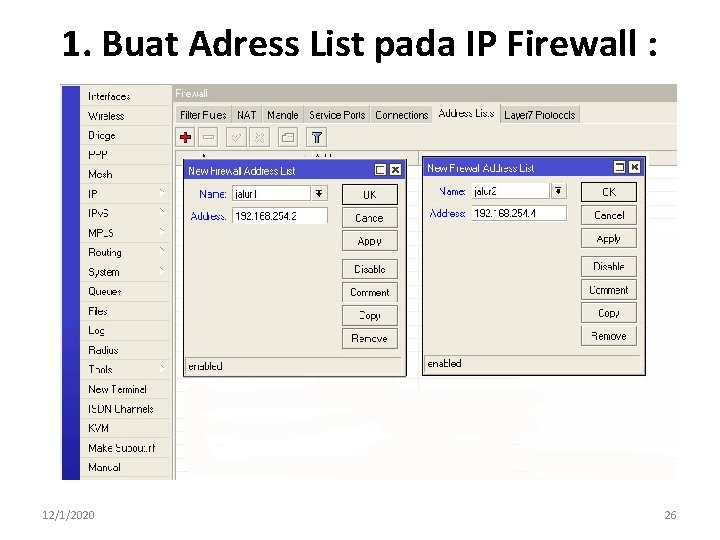
Task: Open Name dropdown in jalur2 dialog
Action: (x=558, y=190)
